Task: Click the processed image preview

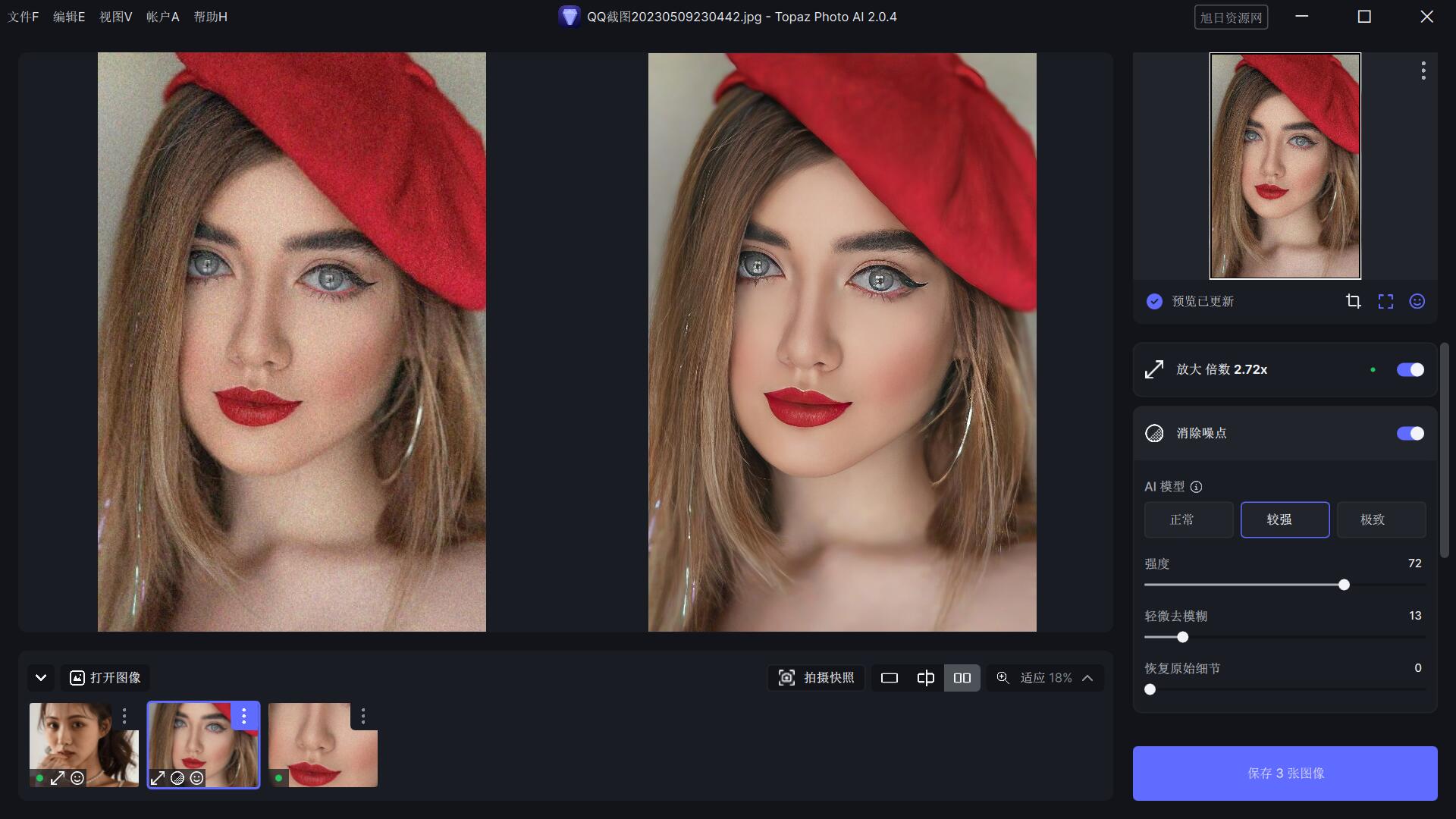Action: tap(842, 341)
